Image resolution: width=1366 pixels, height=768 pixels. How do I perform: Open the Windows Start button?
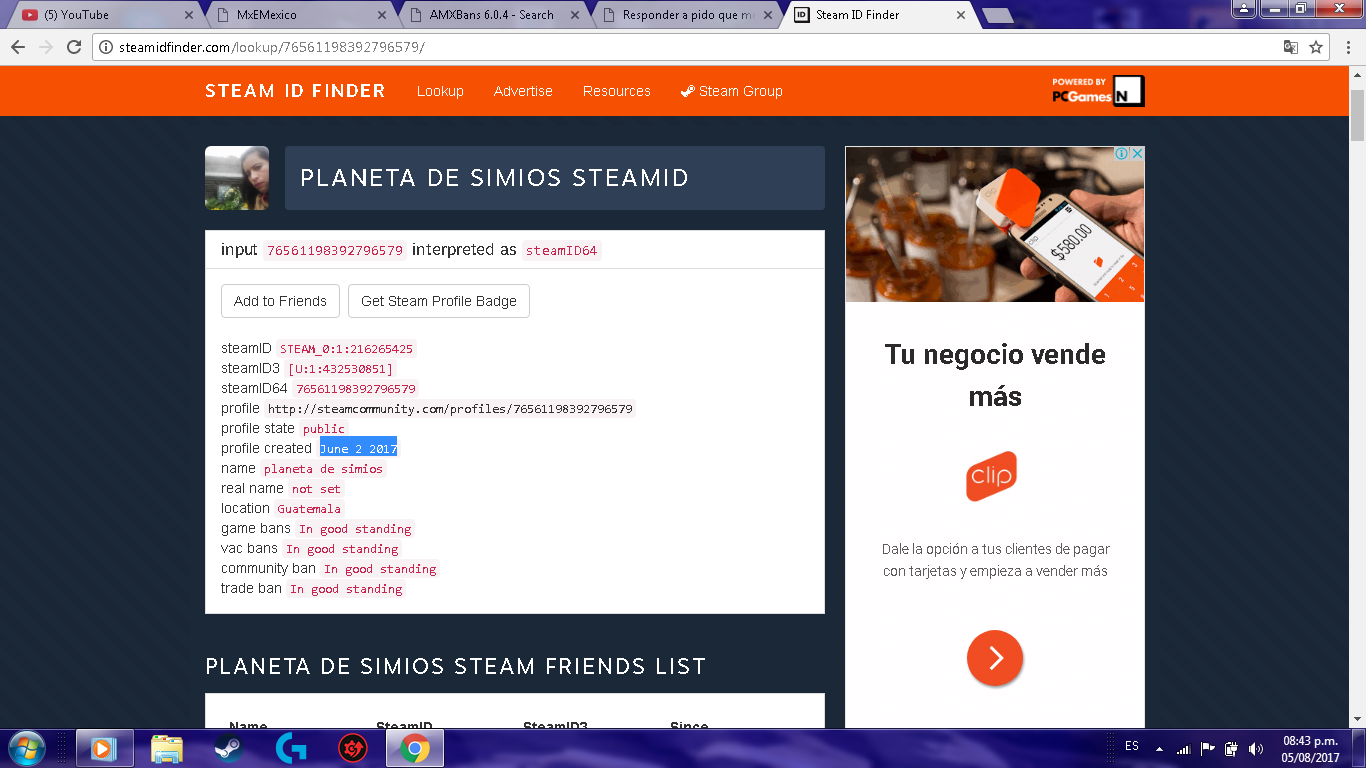point(26,748)
